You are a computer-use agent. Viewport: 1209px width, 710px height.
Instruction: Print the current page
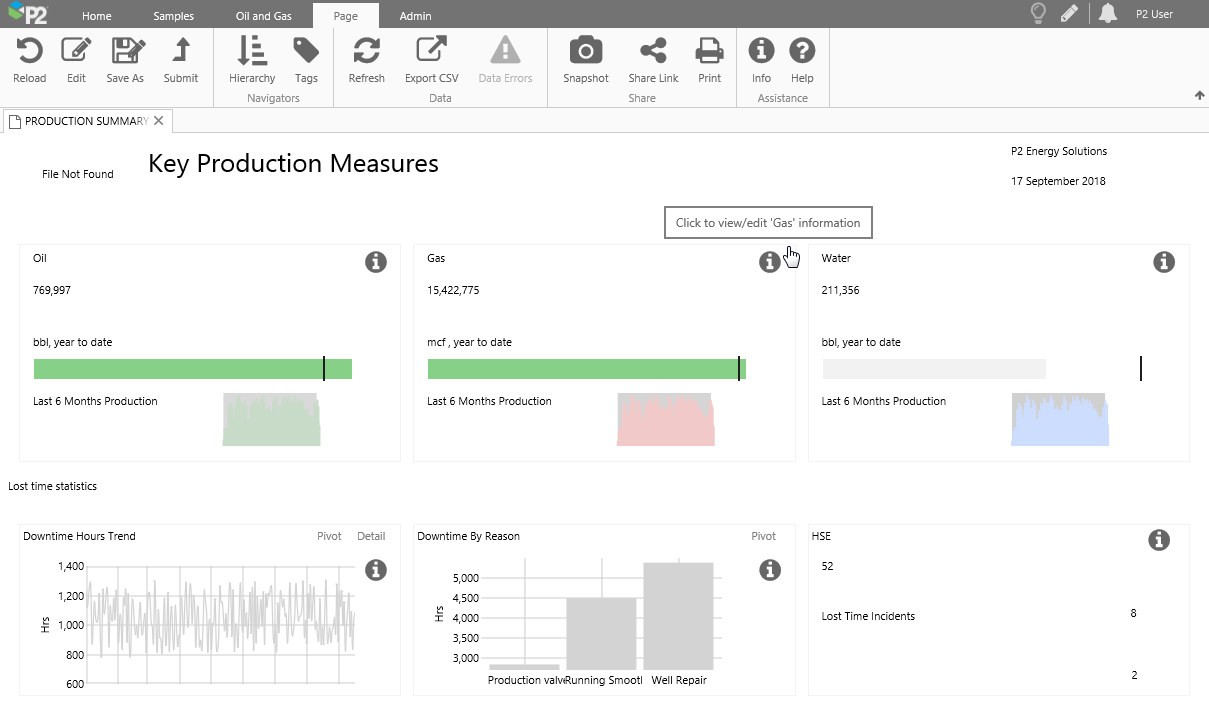tap(709, 51)
